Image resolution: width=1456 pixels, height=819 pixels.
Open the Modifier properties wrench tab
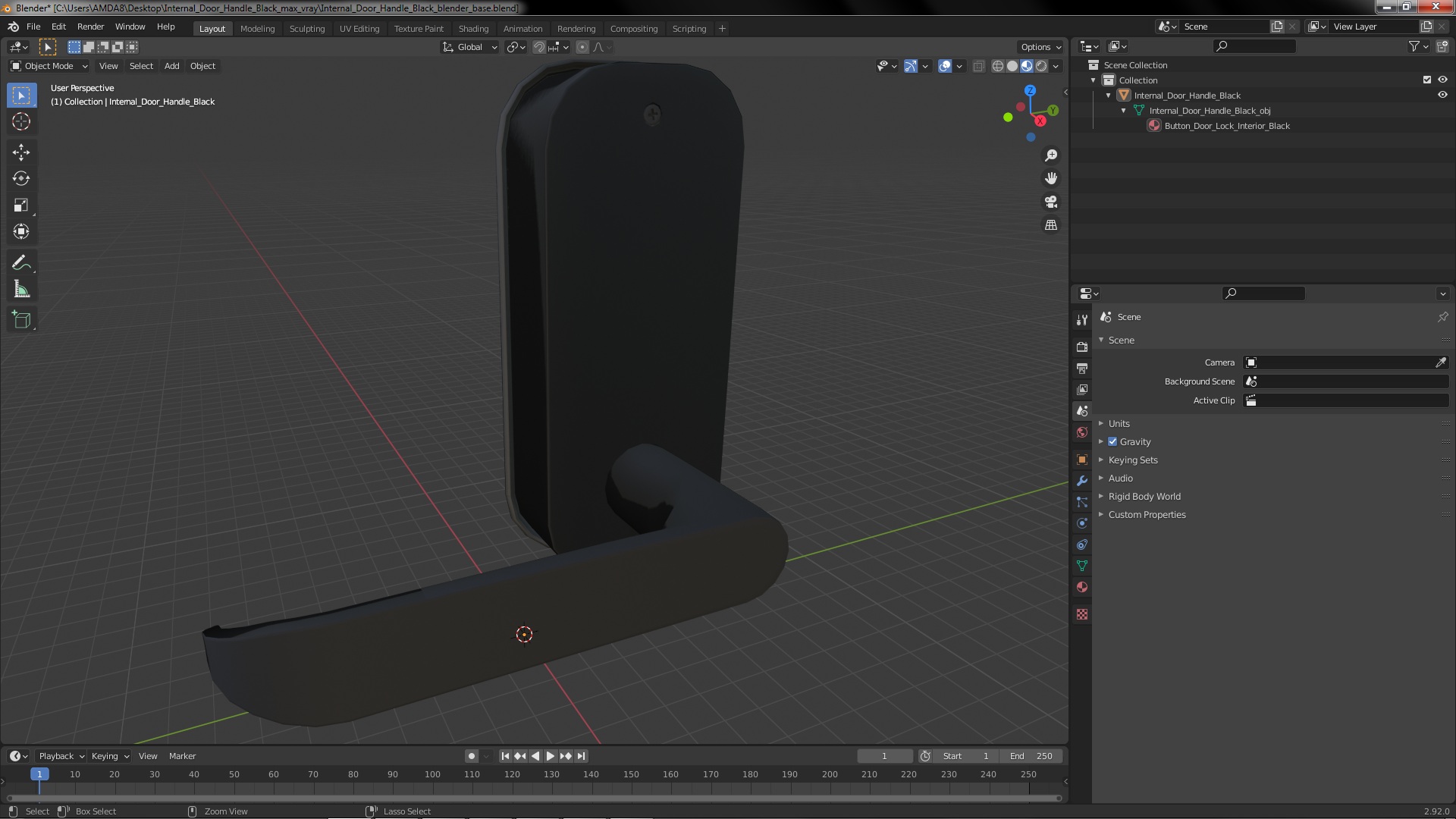coord(1082,481)
